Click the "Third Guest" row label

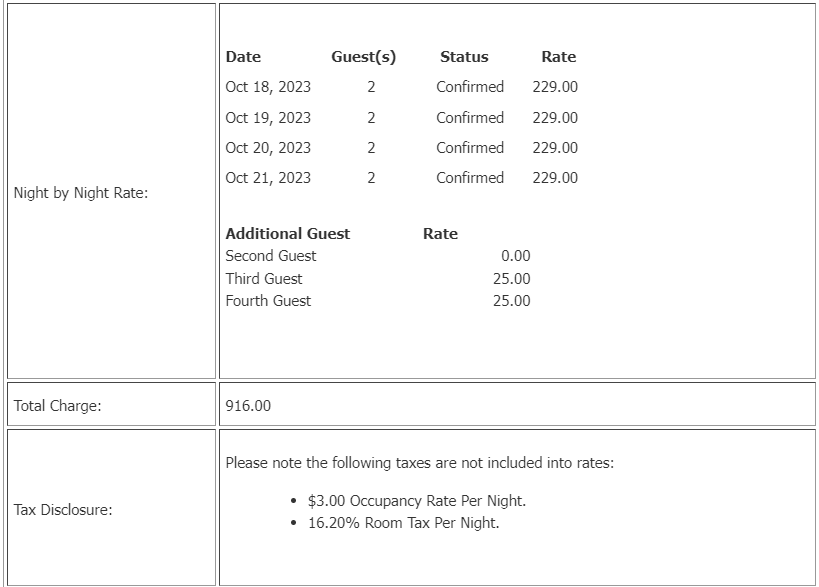(x=264, y=278)
